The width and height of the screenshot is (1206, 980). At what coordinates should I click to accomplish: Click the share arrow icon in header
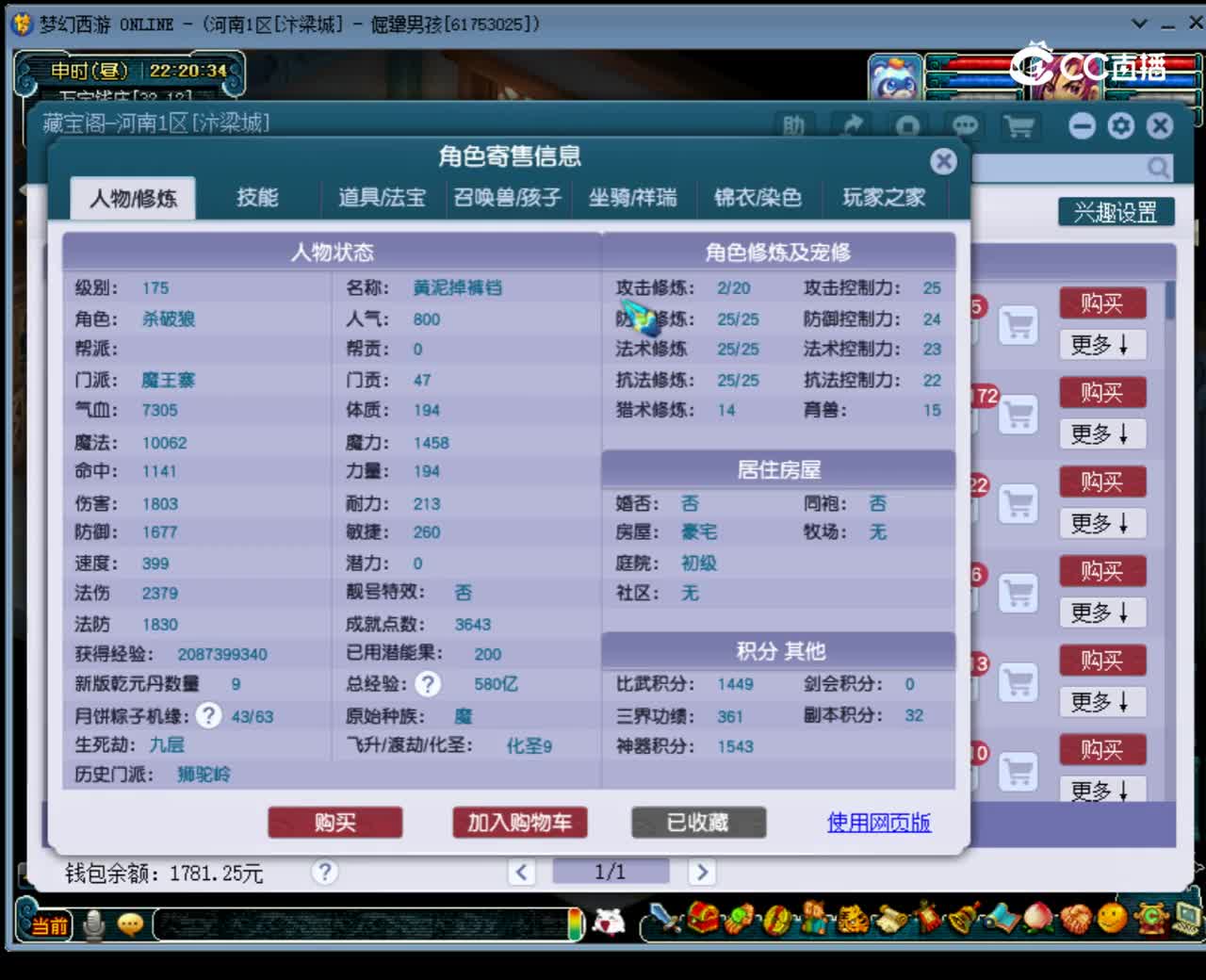tap(852, 126)
